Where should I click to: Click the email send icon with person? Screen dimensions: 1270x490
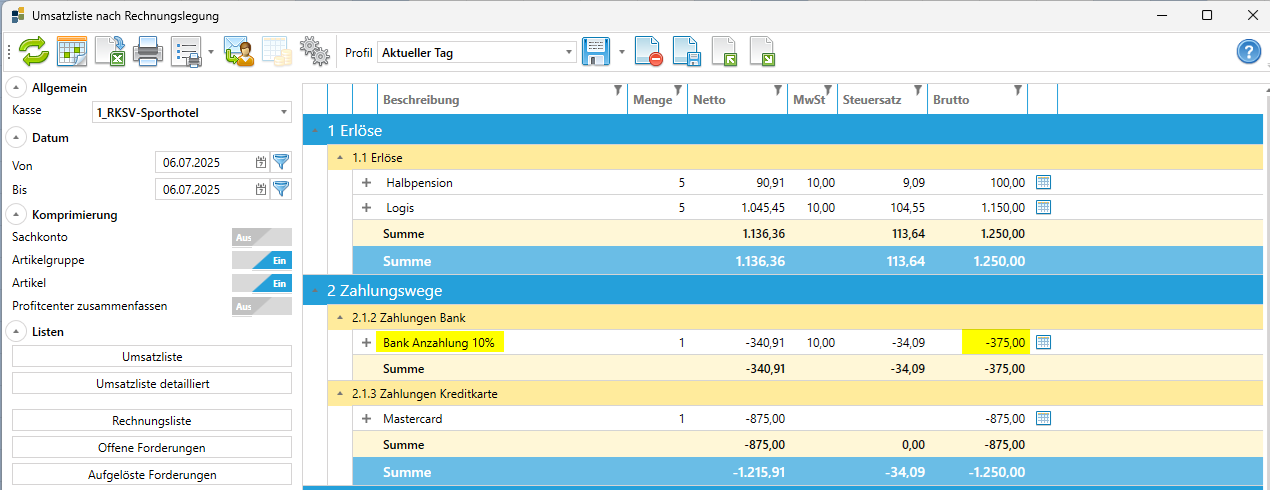coord(238,52)
